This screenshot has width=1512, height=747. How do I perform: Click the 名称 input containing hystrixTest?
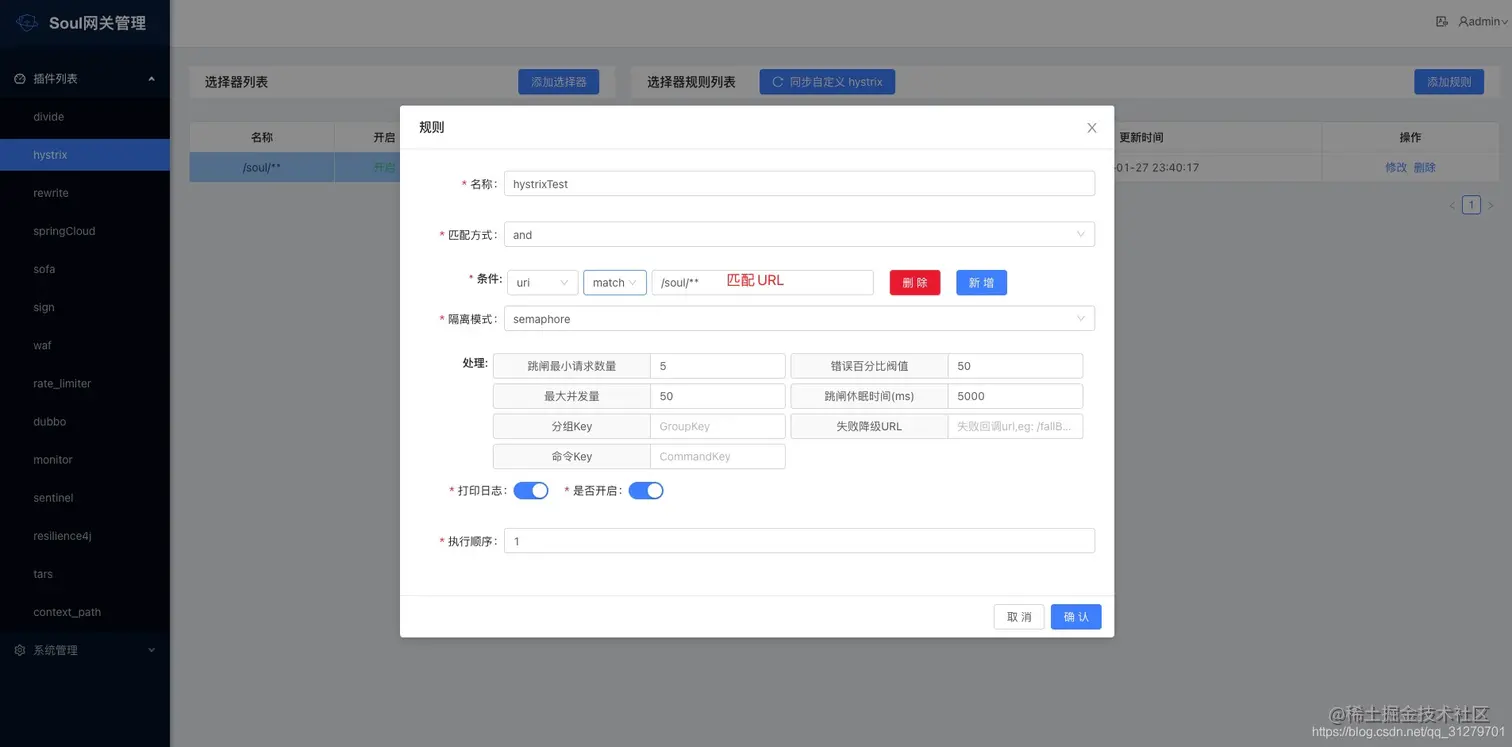click(798, 184)
